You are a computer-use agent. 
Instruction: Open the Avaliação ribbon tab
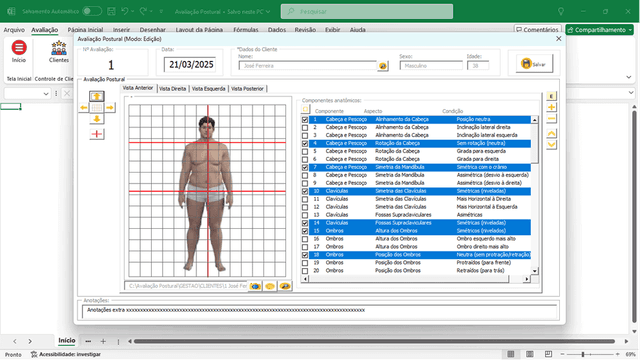[44, 30]
